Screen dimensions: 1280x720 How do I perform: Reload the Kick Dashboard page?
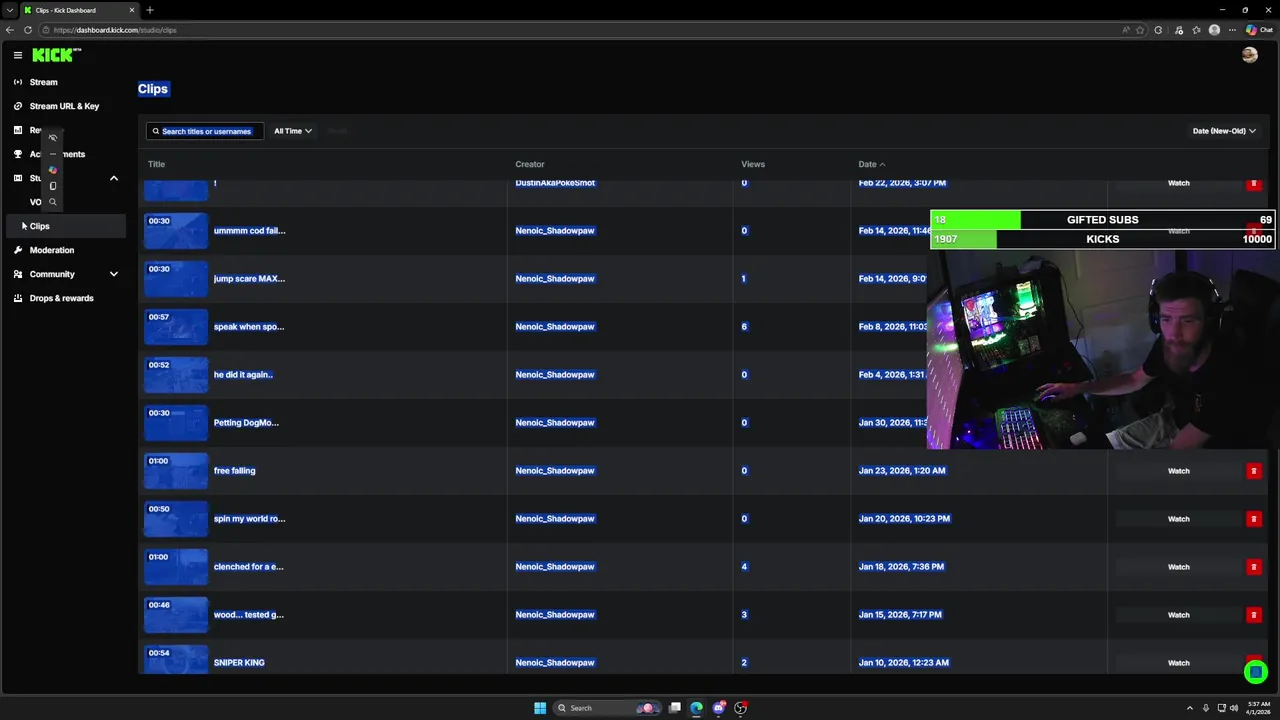[28, 30]
